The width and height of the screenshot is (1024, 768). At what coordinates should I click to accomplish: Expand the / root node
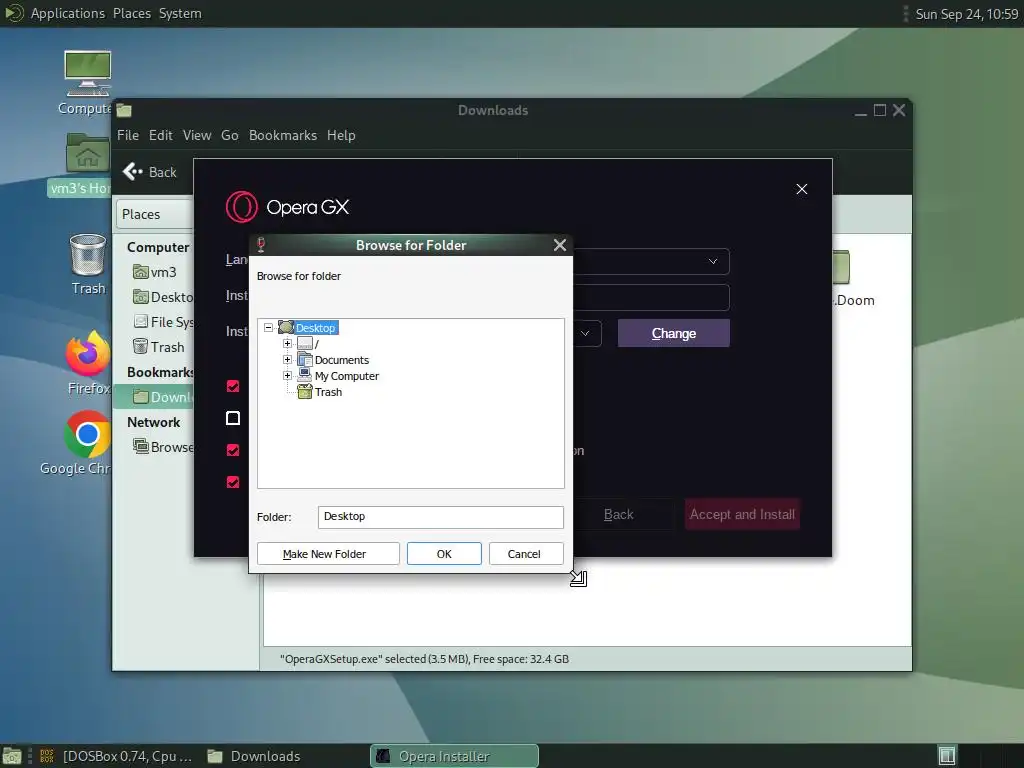[287, 344]
